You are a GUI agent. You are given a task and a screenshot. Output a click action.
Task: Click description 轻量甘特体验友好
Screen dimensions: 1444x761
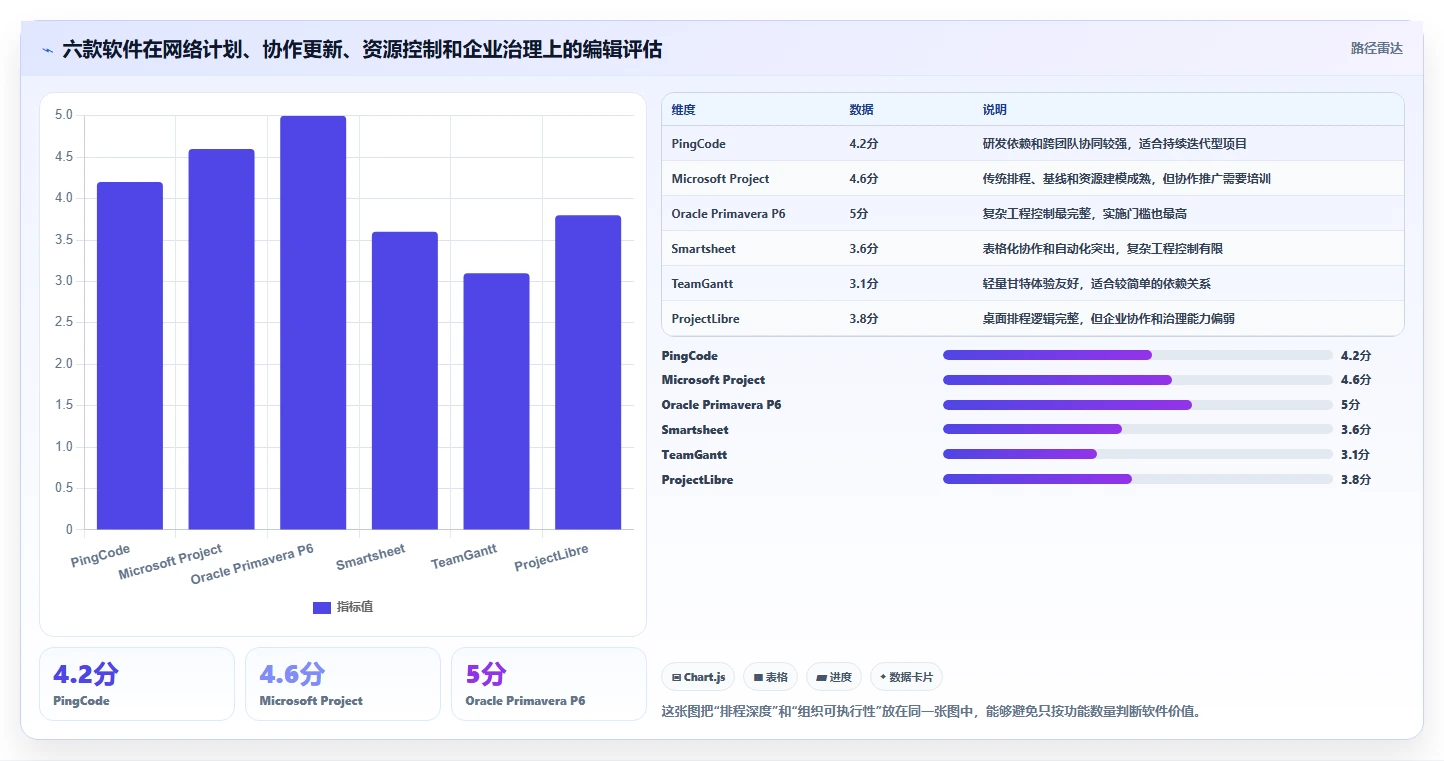coord(1097,284)
